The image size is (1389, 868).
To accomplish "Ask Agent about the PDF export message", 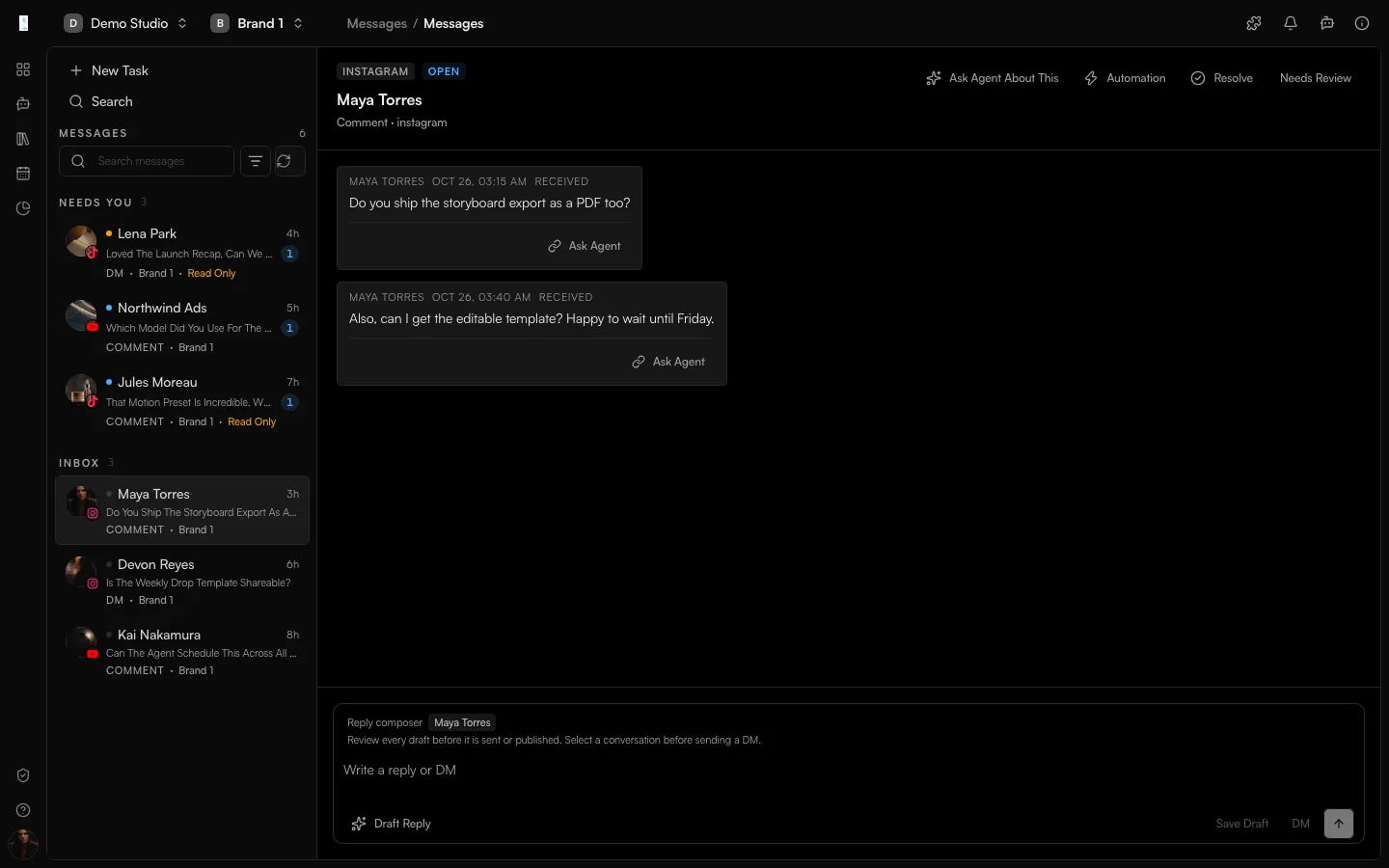I will [585, 246].
